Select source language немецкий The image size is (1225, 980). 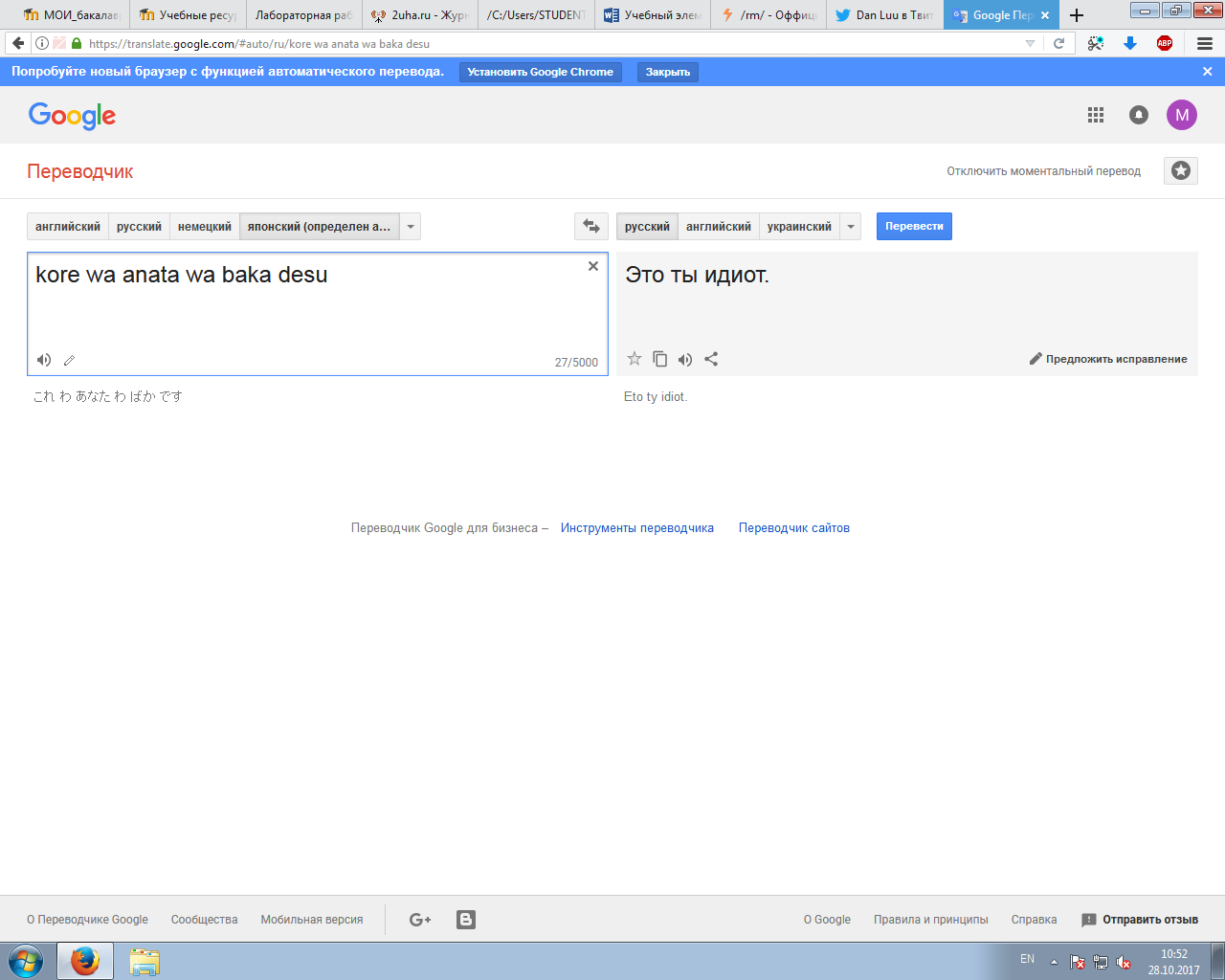(205, 227)
